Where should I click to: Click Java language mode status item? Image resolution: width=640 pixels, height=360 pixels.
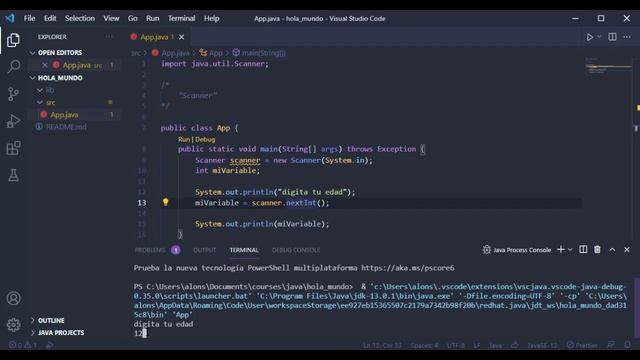(496, 345)
